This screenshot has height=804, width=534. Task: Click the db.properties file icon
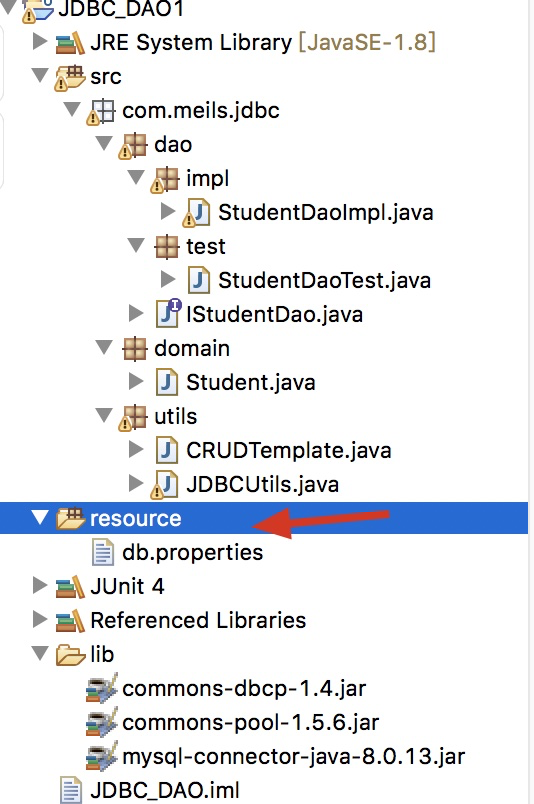pyautogui.click(x=103, y=552)
